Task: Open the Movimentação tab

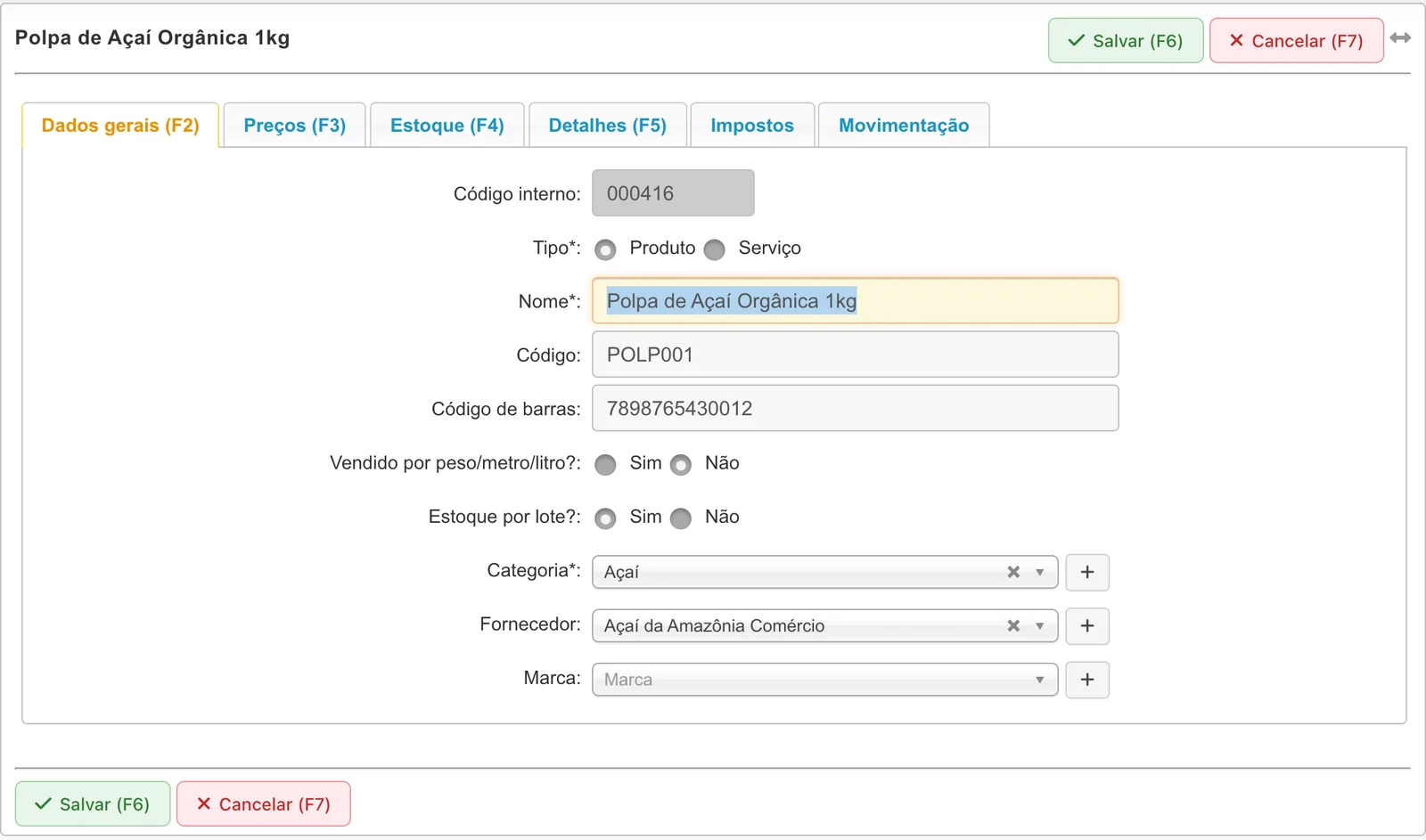Action: tap(904, 125)
